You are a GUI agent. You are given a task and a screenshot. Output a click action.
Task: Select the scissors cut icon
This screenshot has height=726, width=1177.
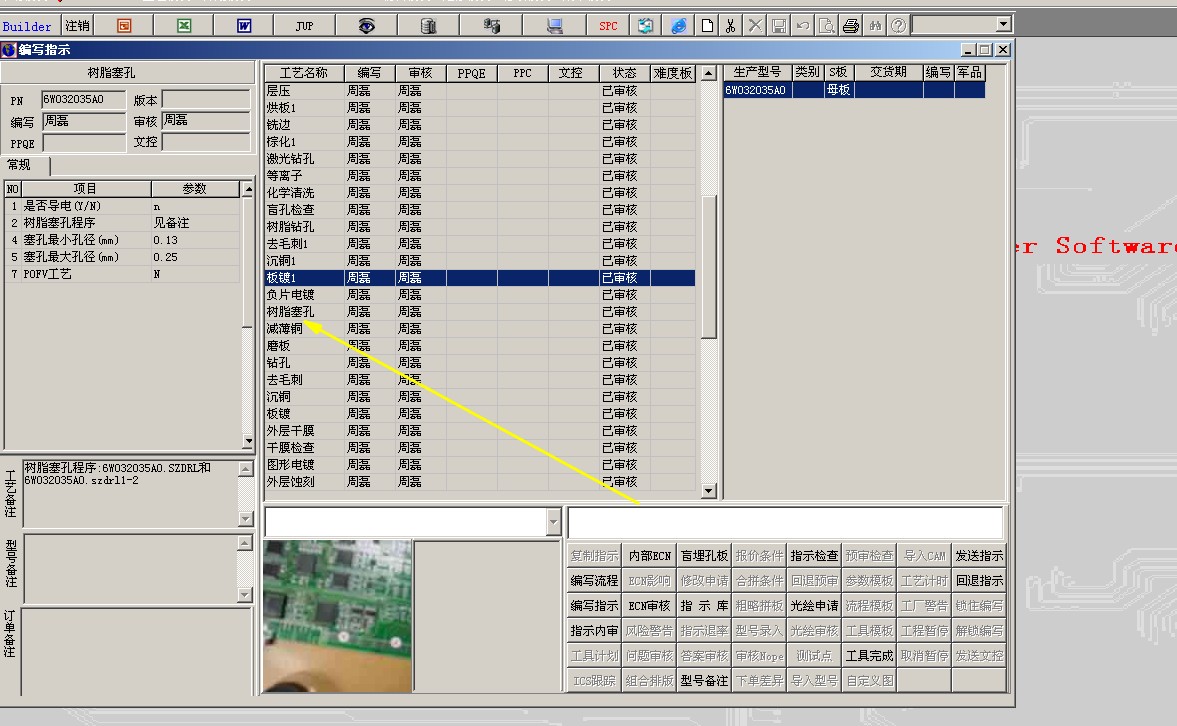click(x=730, y=26)
